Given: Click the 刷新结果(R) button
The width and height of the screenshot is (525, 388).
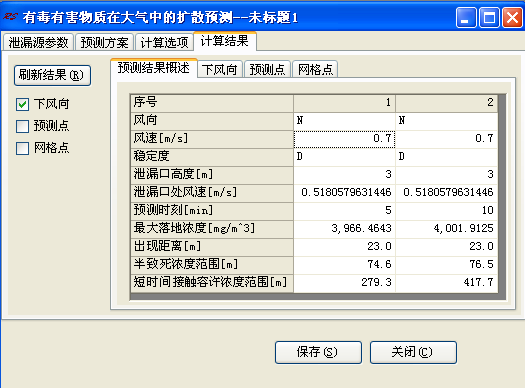Looking at the screenshot, I should [53, 75].
